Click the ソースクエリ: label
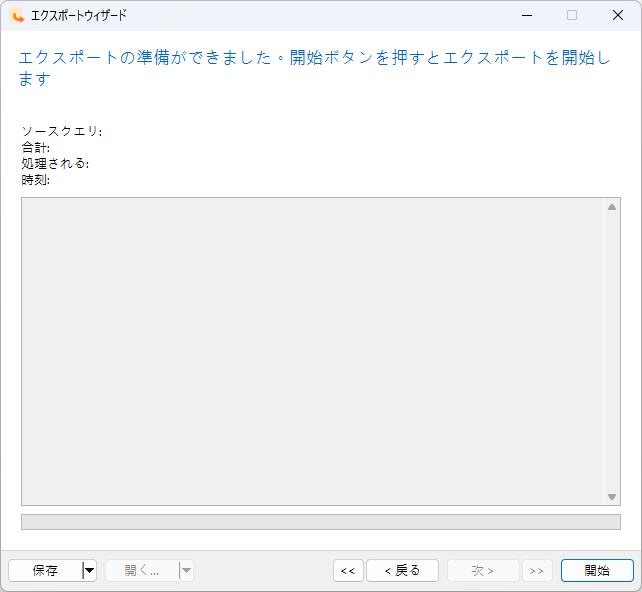 coord(62,131)
